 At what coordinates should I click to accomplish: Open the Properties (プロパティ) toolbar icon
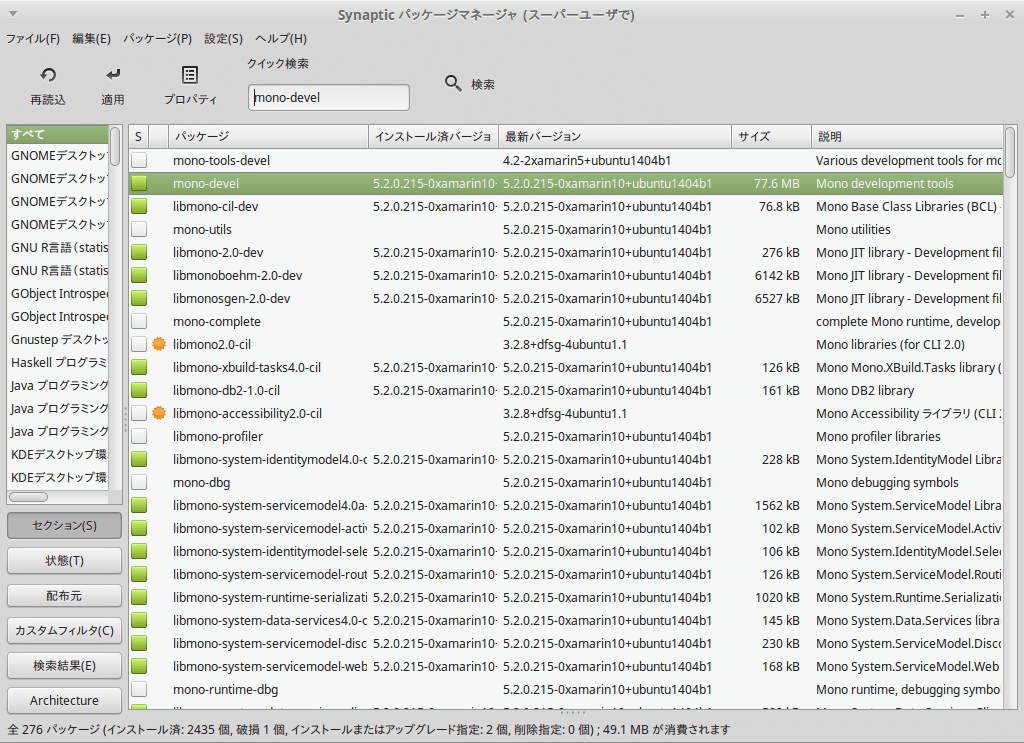[x=190, y=75]
